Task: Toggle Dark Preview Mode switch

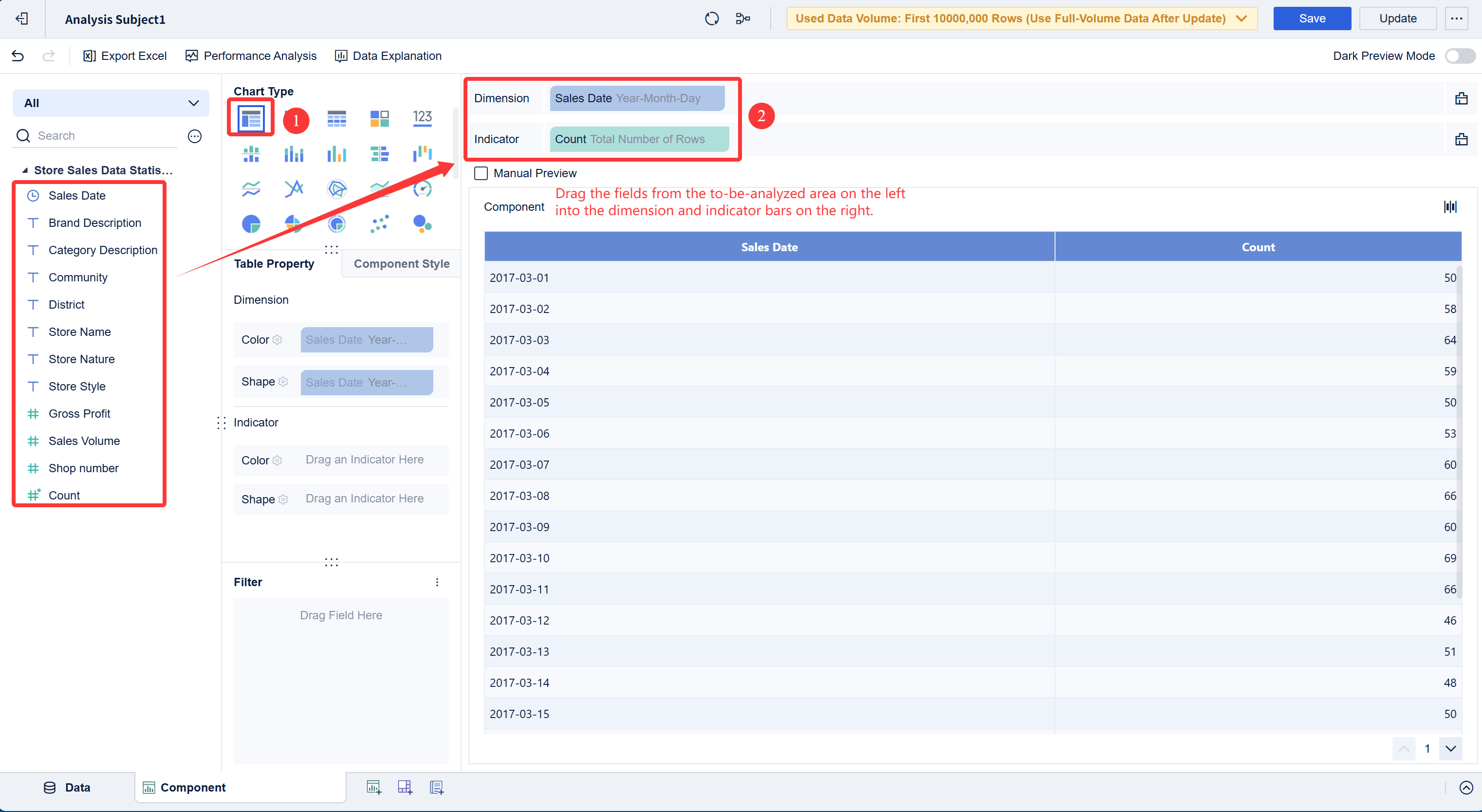Action: 1460,56
